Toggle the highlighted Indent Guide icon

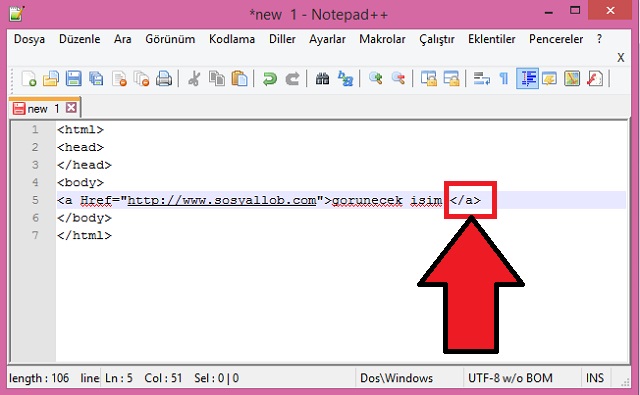pyautogui.click(x=527, y=78)
